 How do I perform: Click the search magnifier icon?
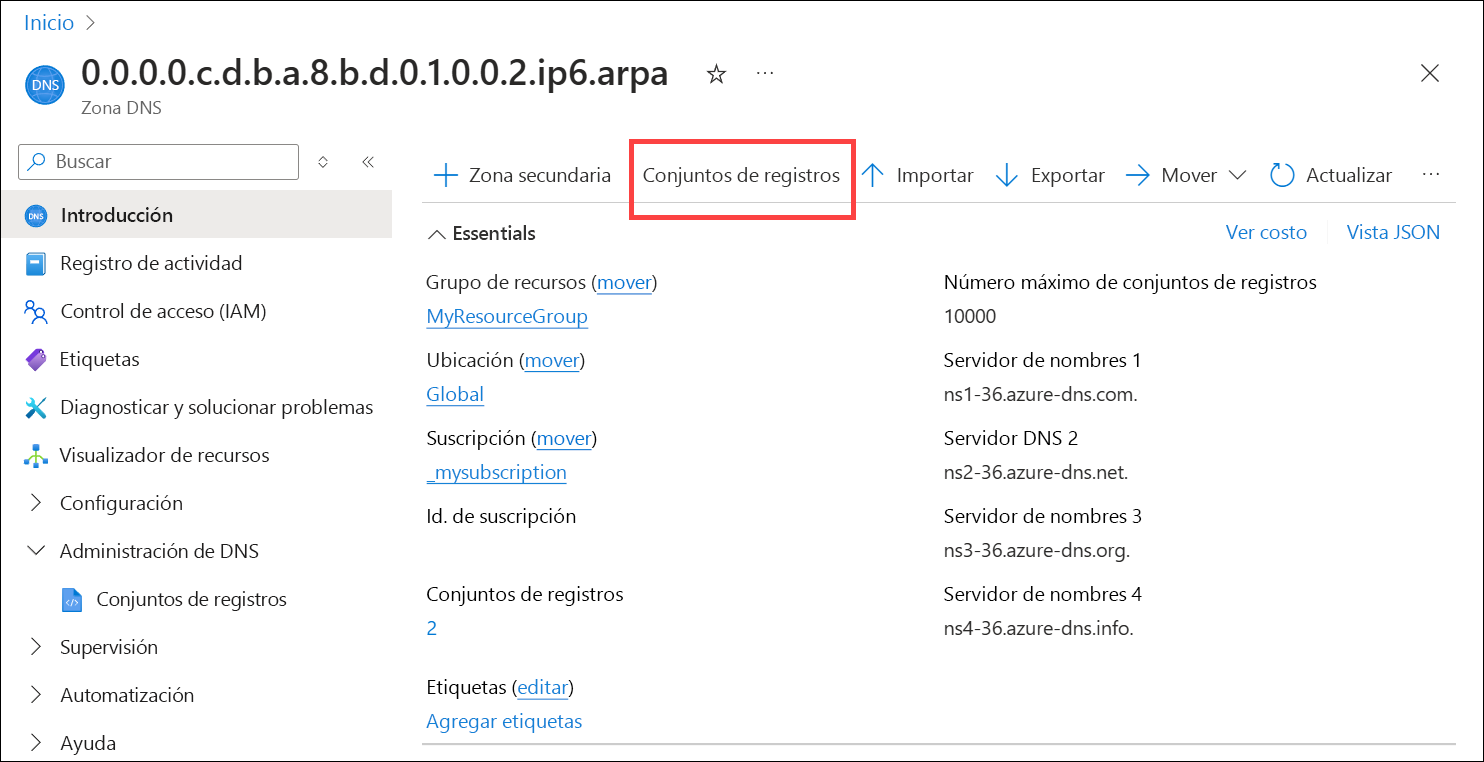[38, 161]
